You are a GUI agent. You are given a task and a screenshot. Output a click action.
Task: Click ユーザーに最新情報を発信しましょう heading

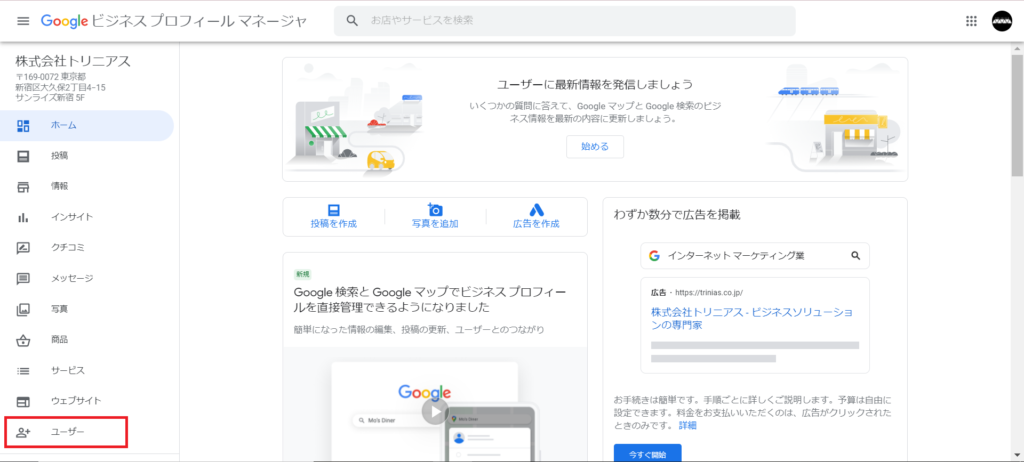pyautogui.click(x=595, y=84)
